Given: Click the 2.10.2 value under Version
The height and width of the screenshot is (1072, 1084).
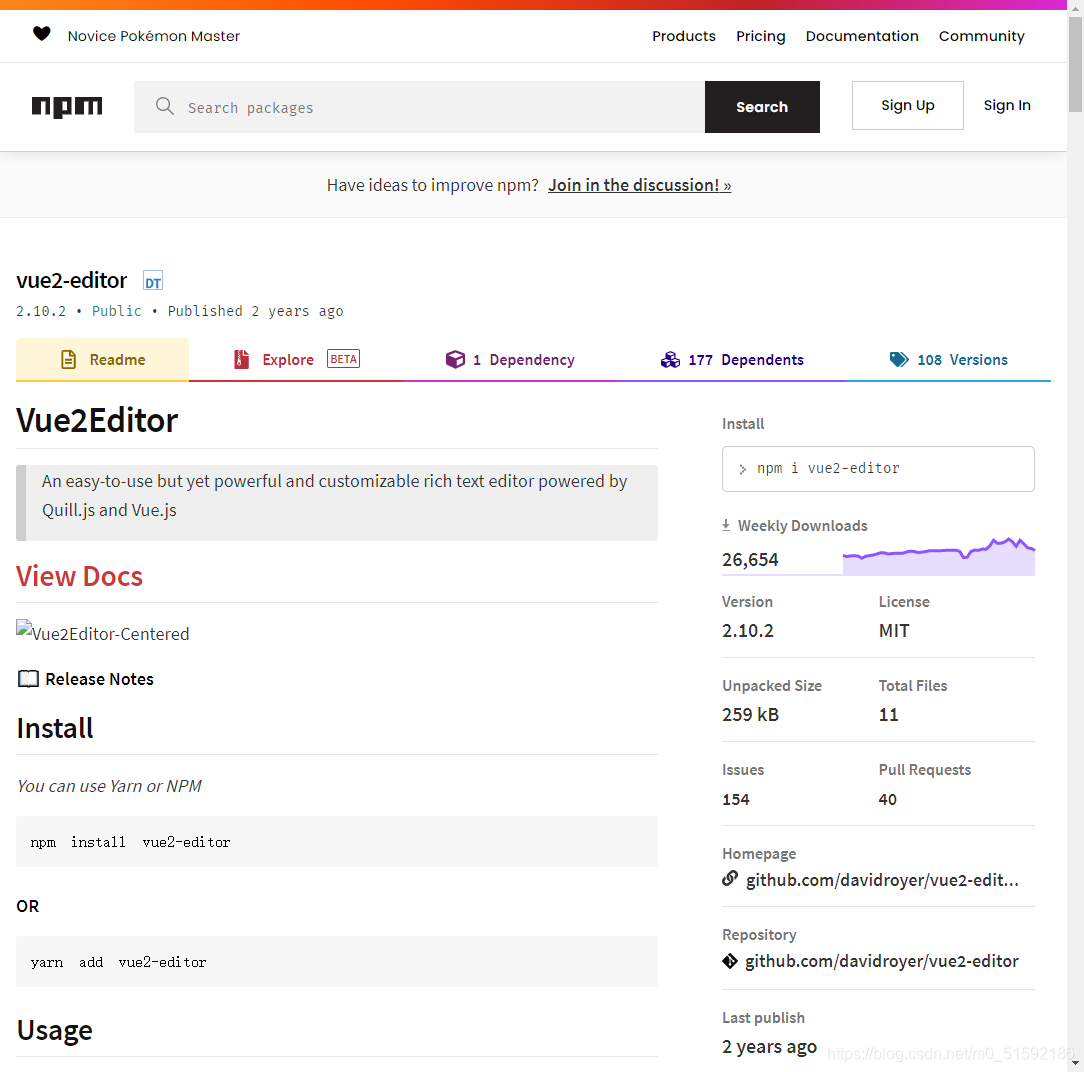Looking at the screenshot, I should pos(748,630).
